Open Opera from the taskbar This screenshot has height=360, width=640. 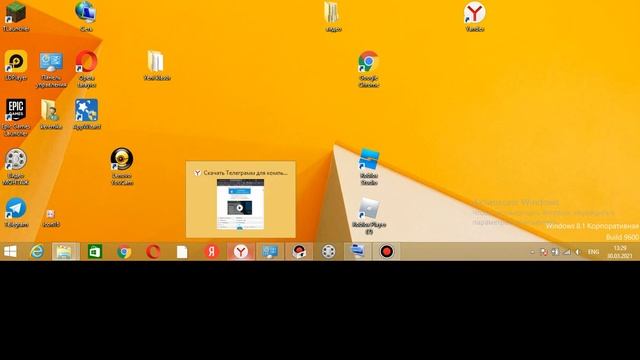point(153,251)
